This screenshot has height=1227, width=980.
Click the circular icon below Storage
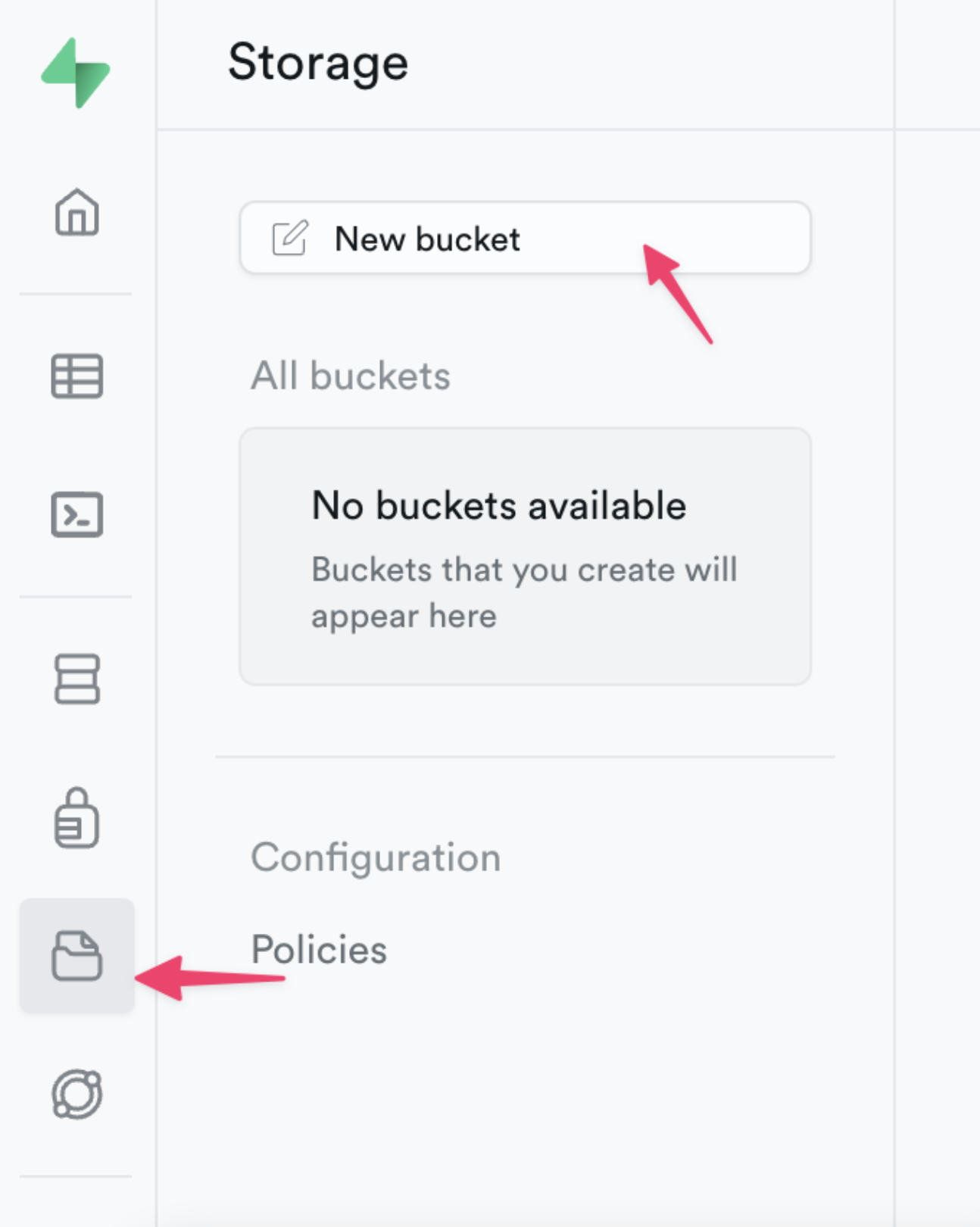76,1094
